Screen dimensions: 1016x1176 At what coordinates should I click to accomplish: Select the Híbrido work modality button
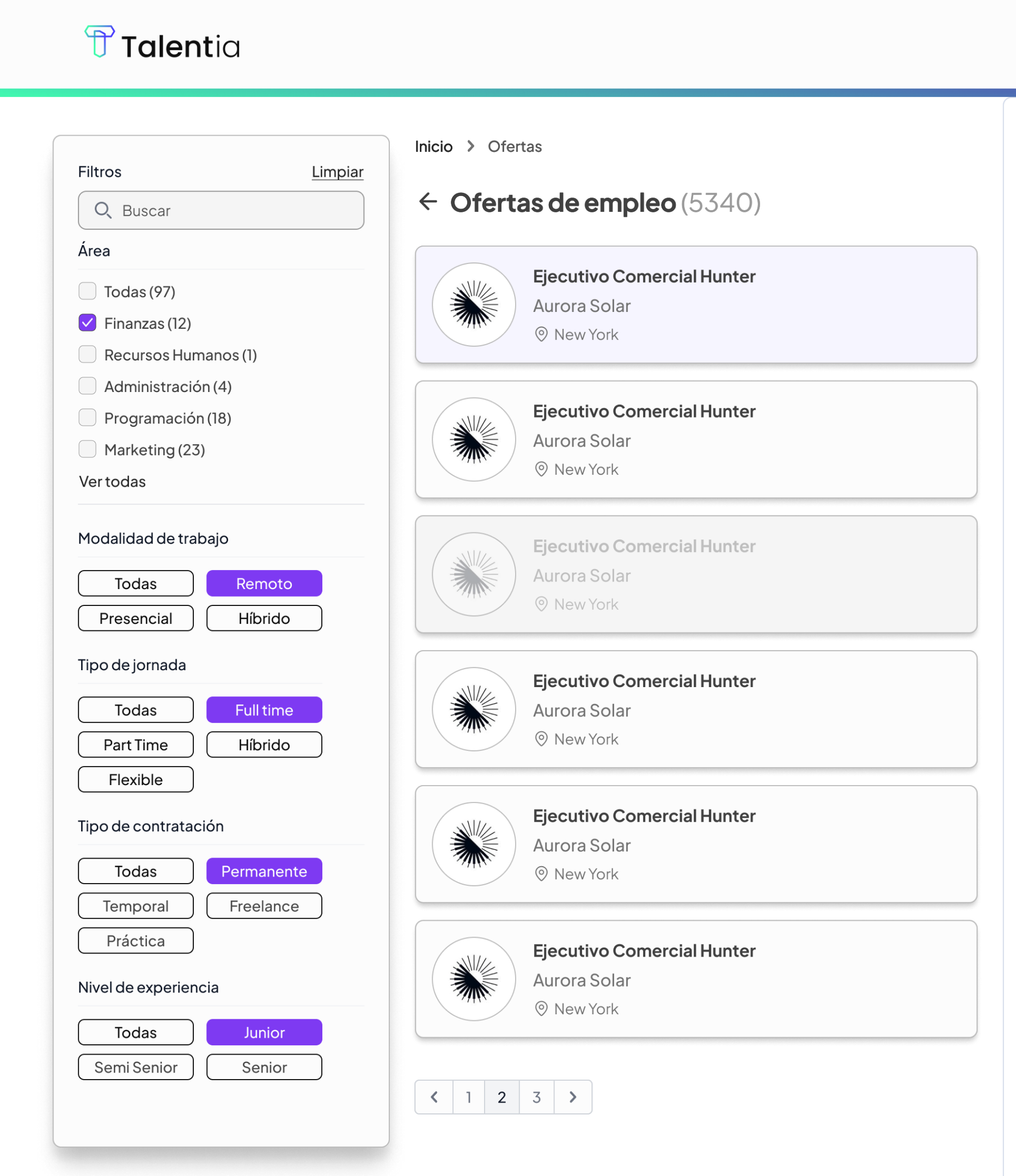(x=264, y=618)
